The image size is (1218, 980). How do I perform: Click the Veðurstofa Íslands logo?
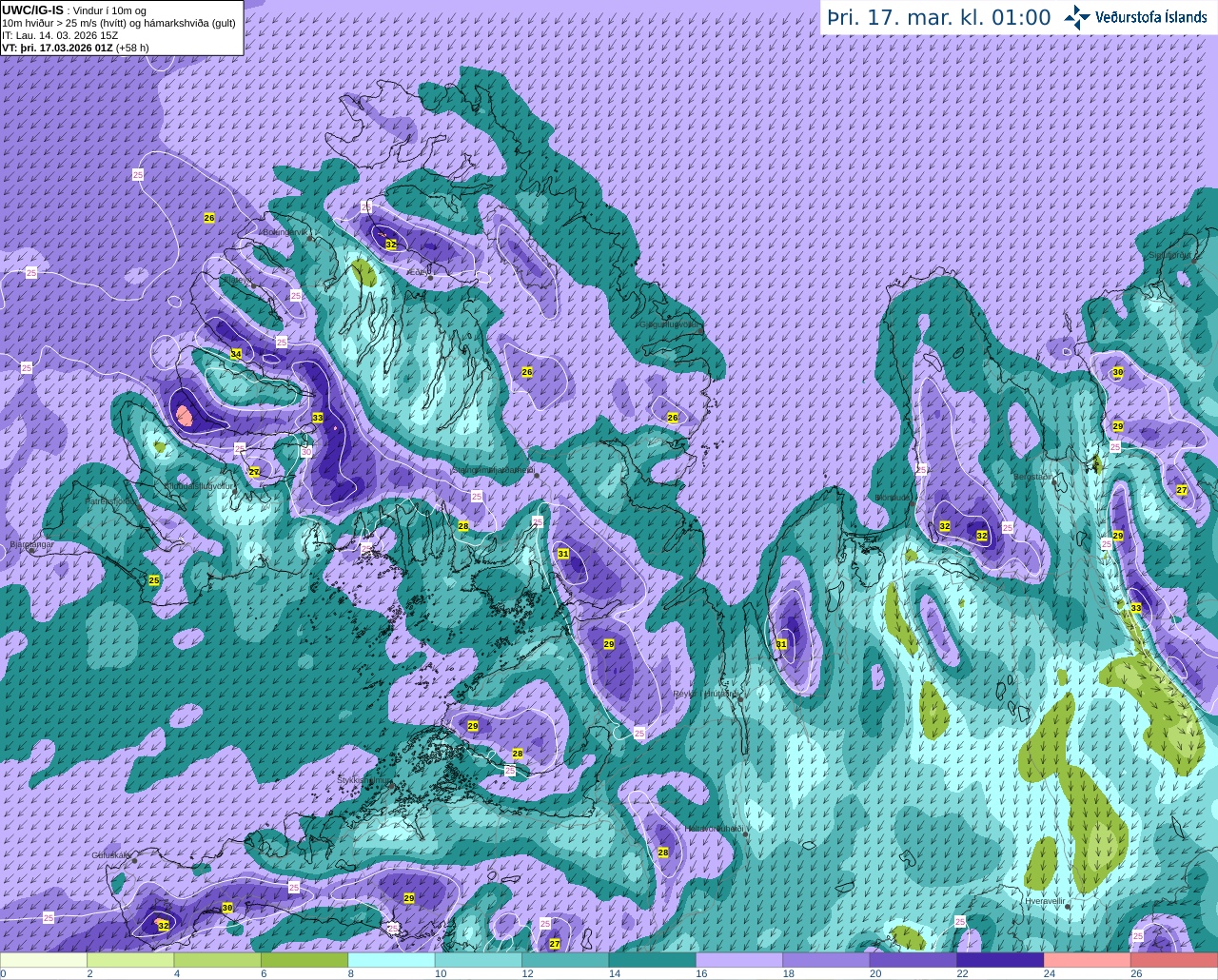pos(1135,17)
